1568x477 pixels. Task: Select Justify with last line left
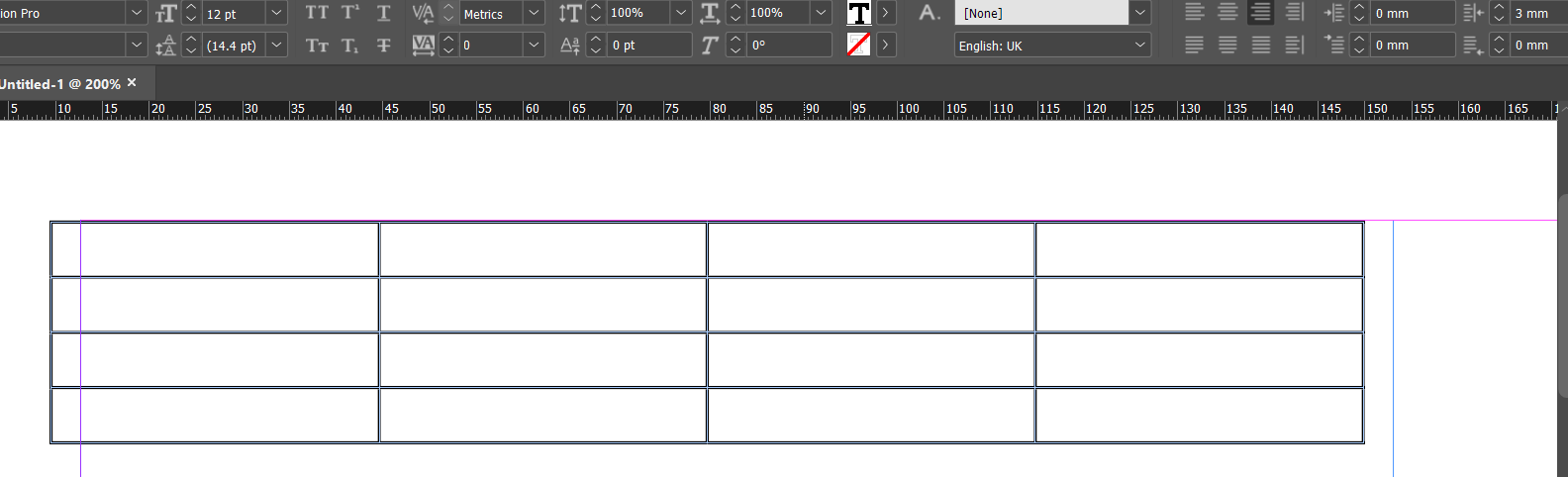pyautogui.click(x=1195, y=46)
